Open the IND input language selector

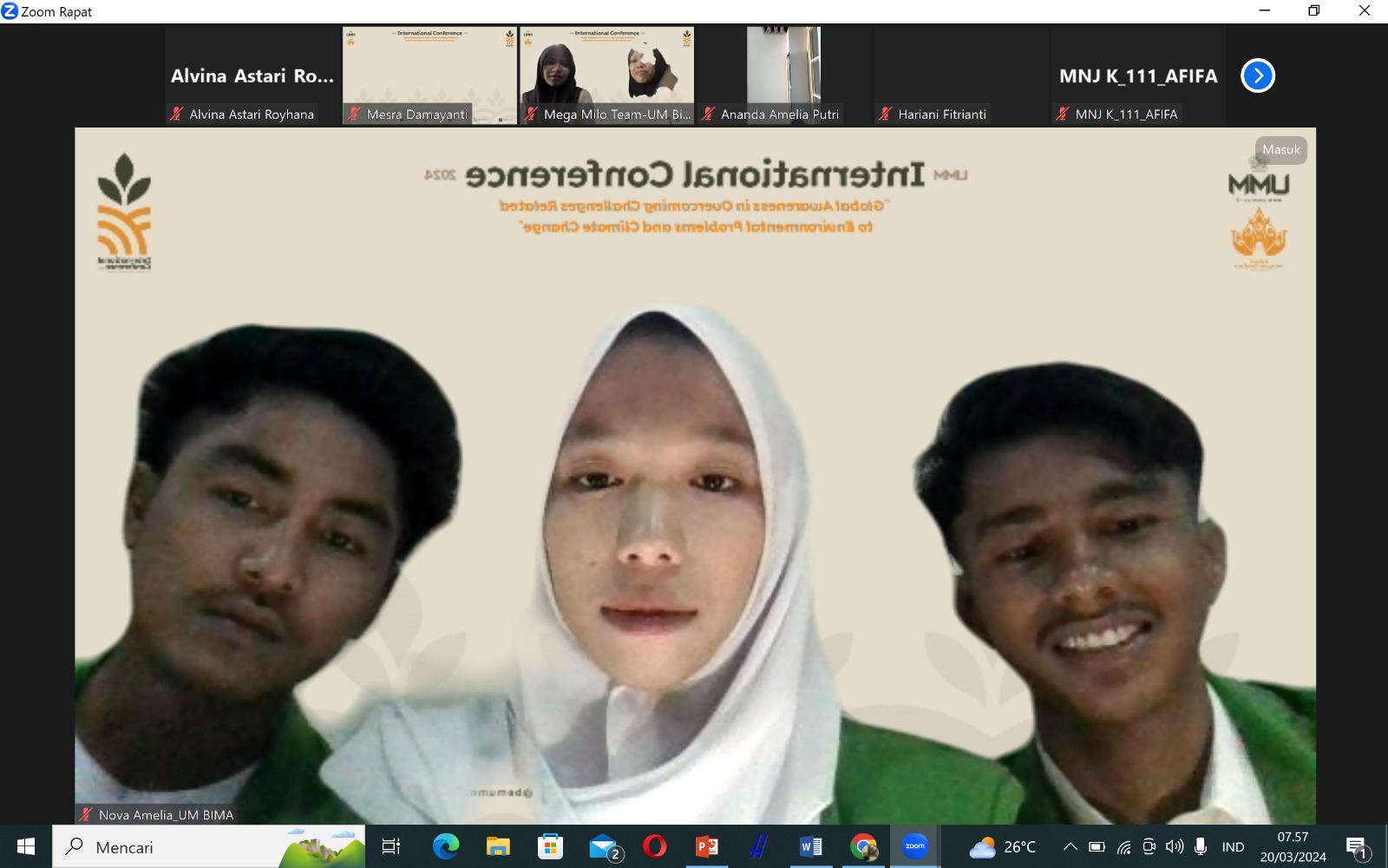tap(1233, 847)
